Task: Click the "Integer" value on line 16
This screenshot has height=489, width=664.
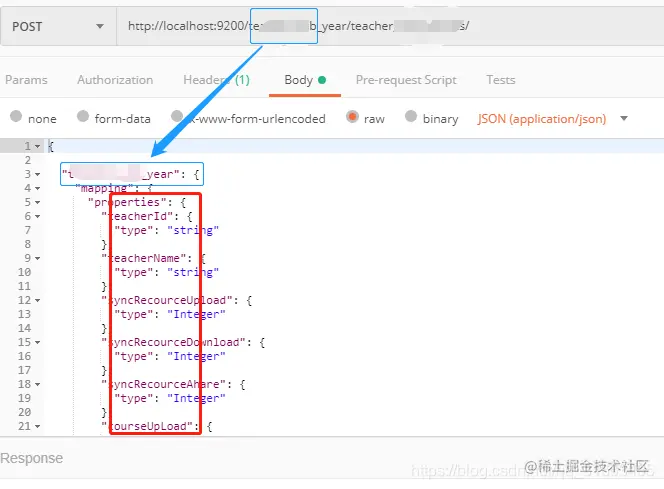Action: (196, 356)
